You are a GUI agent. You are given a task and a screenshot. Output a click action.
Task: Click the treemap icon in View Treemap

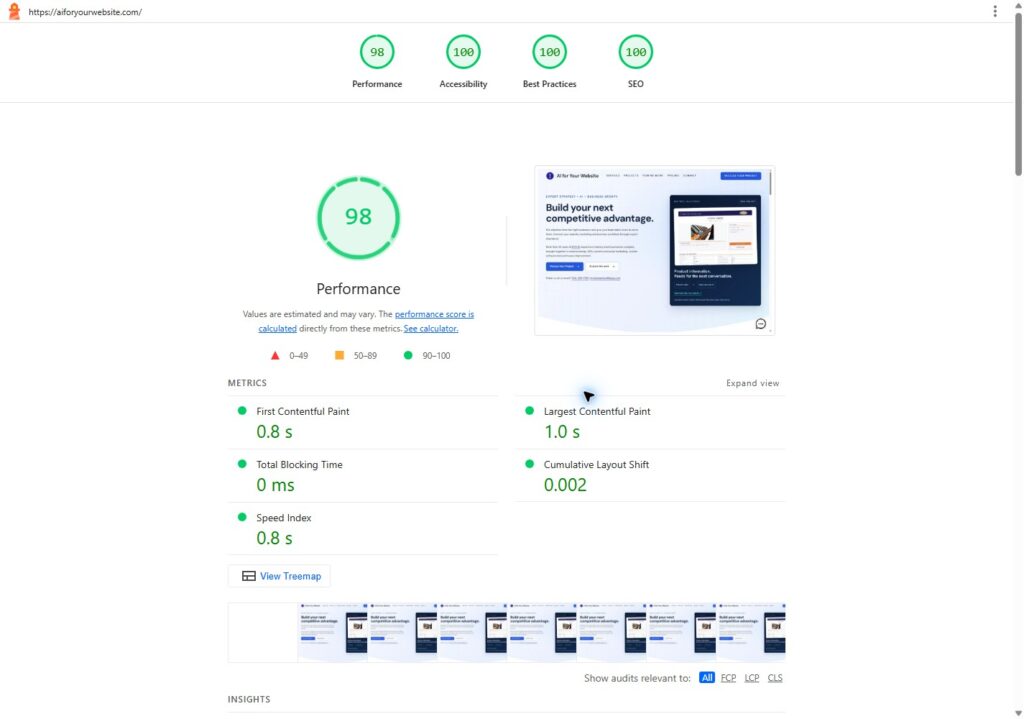[x=248, y=576]
